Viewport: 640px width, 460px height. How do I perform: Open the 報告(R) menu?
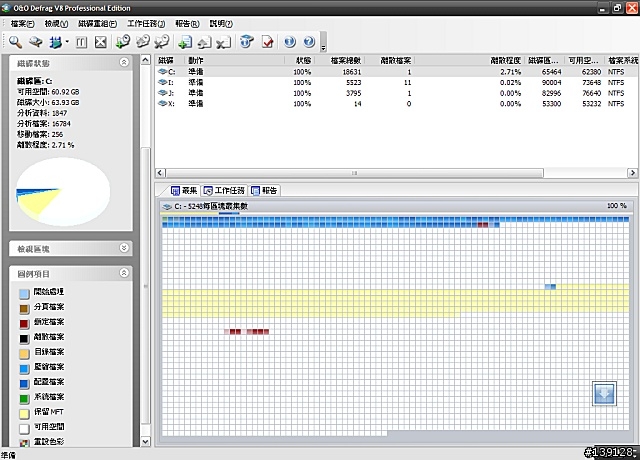tap(187, 24)
